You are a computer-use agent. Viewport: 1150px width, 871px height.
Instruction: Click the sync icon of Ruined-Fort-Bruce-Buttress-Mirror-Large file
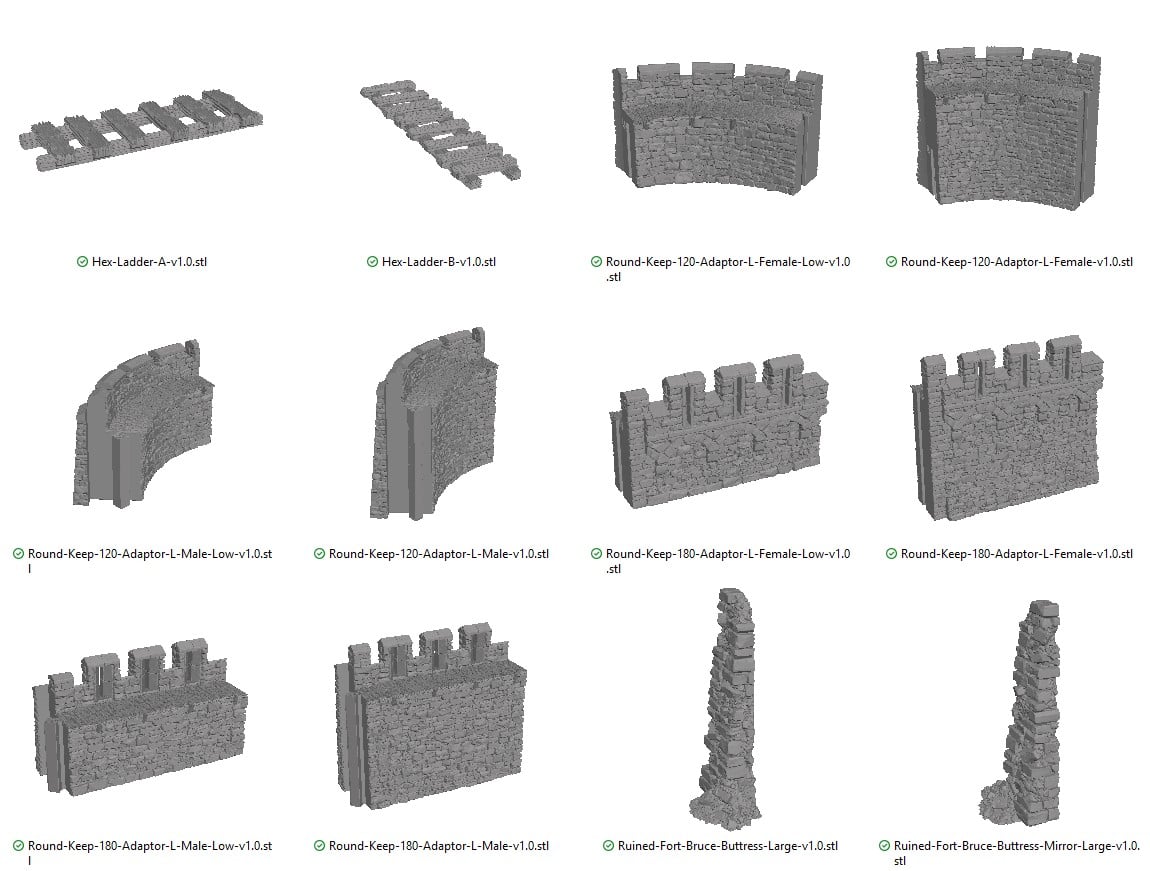tap(884, 846)
